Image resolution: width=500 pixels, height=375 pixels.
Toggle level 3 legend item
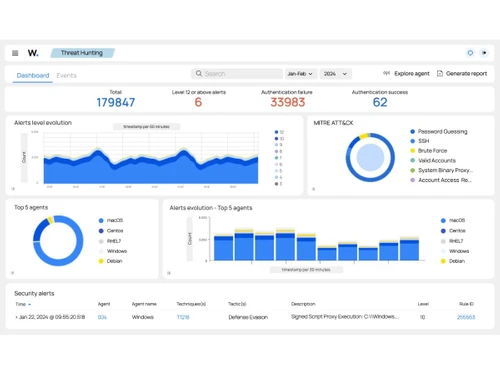tap(279, 184)
